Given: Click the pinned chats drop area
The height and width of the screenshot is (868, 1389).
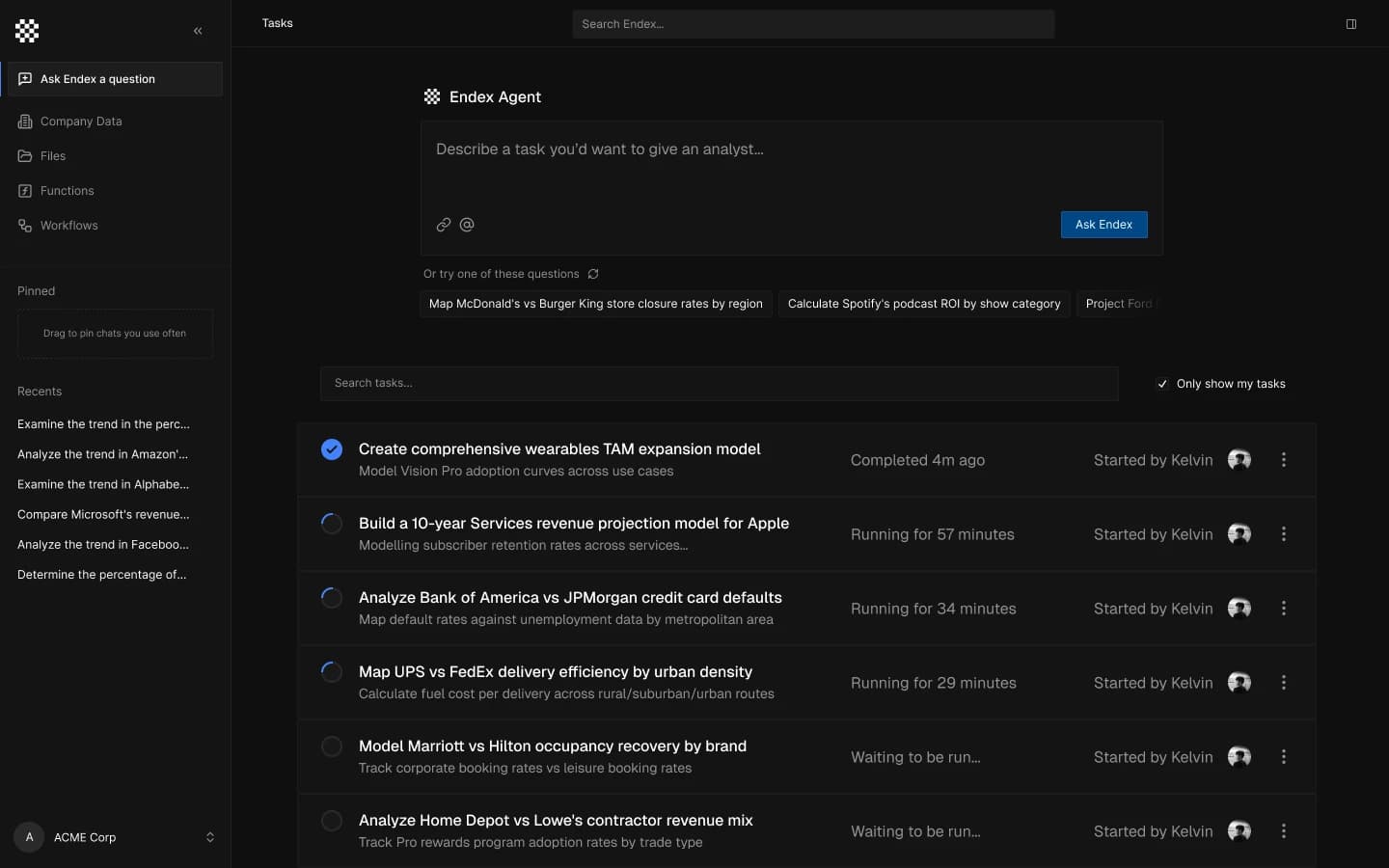Looking at the screenshot, I should pyautogui.click(x=115, y=334).
